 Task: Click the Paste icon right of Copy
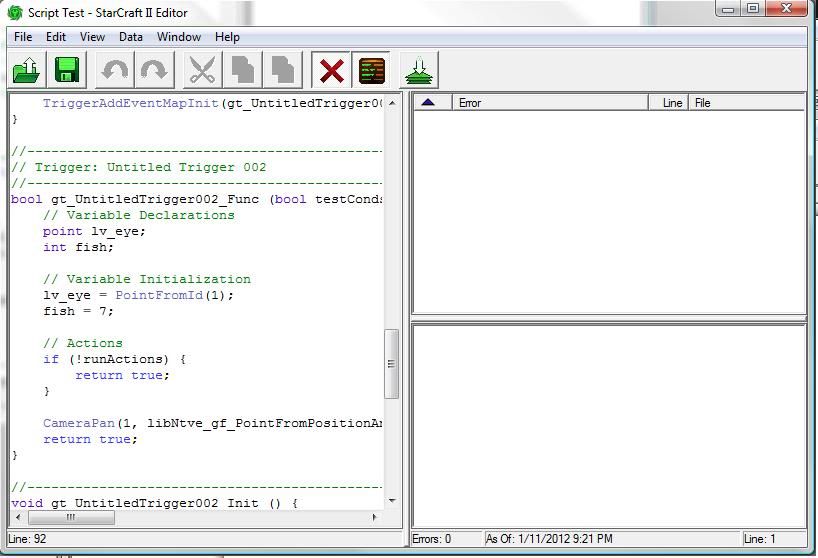[283, 71]
